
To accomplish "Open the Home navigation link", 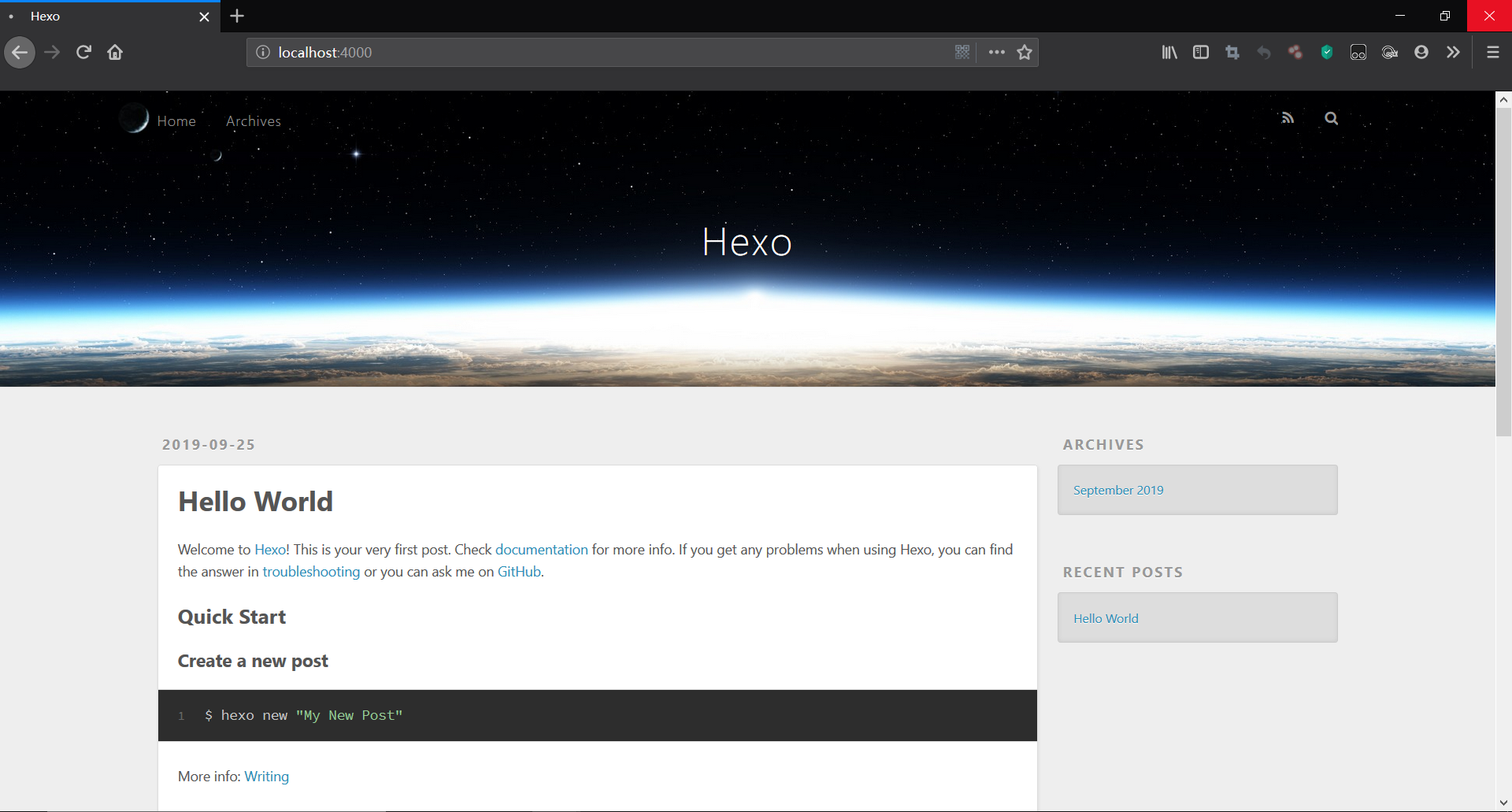I will (x=176, y=121).
